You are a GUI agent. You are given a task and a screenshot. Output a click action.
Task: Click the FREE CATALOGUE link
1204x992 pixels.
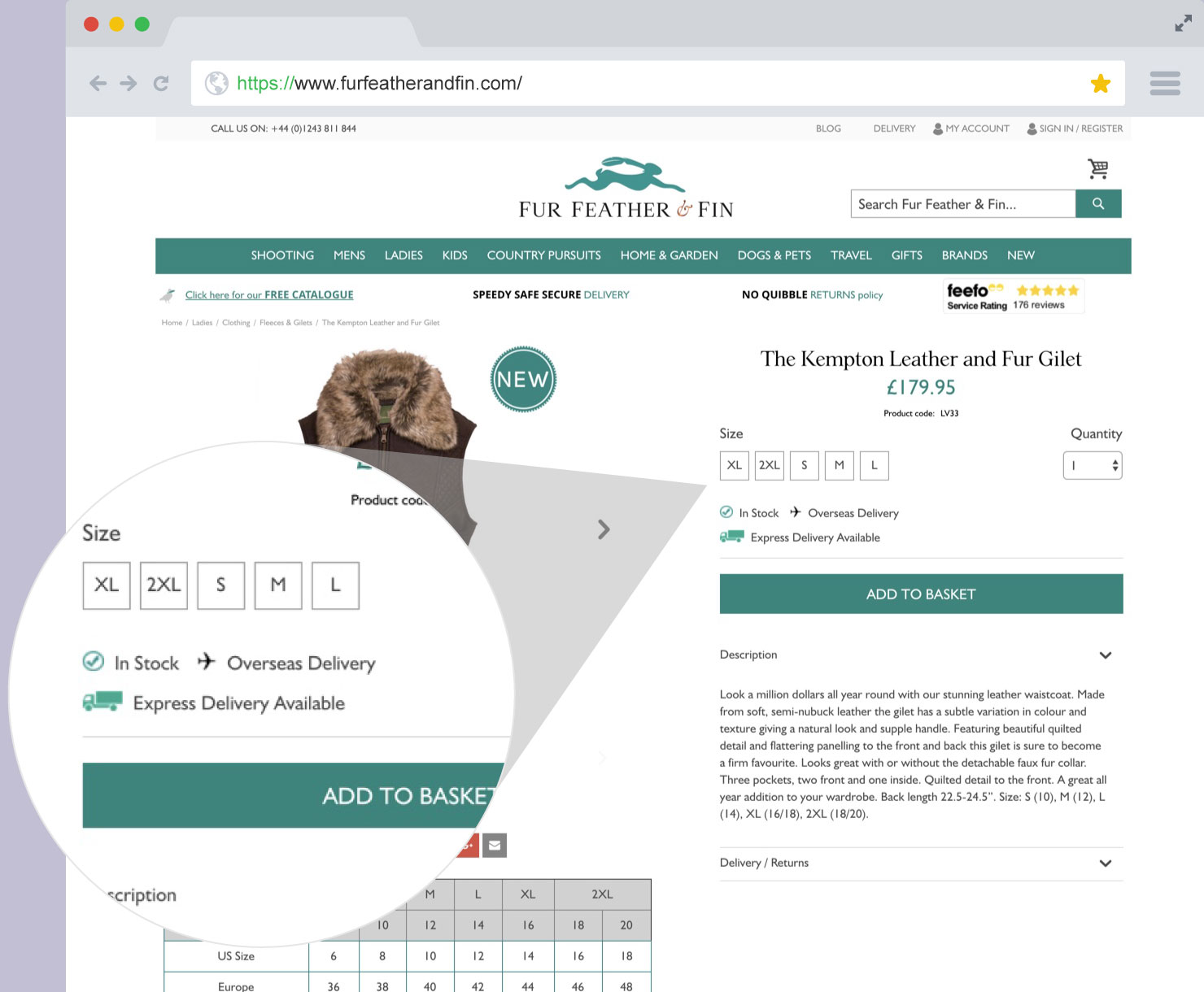(x=269, y=295)
